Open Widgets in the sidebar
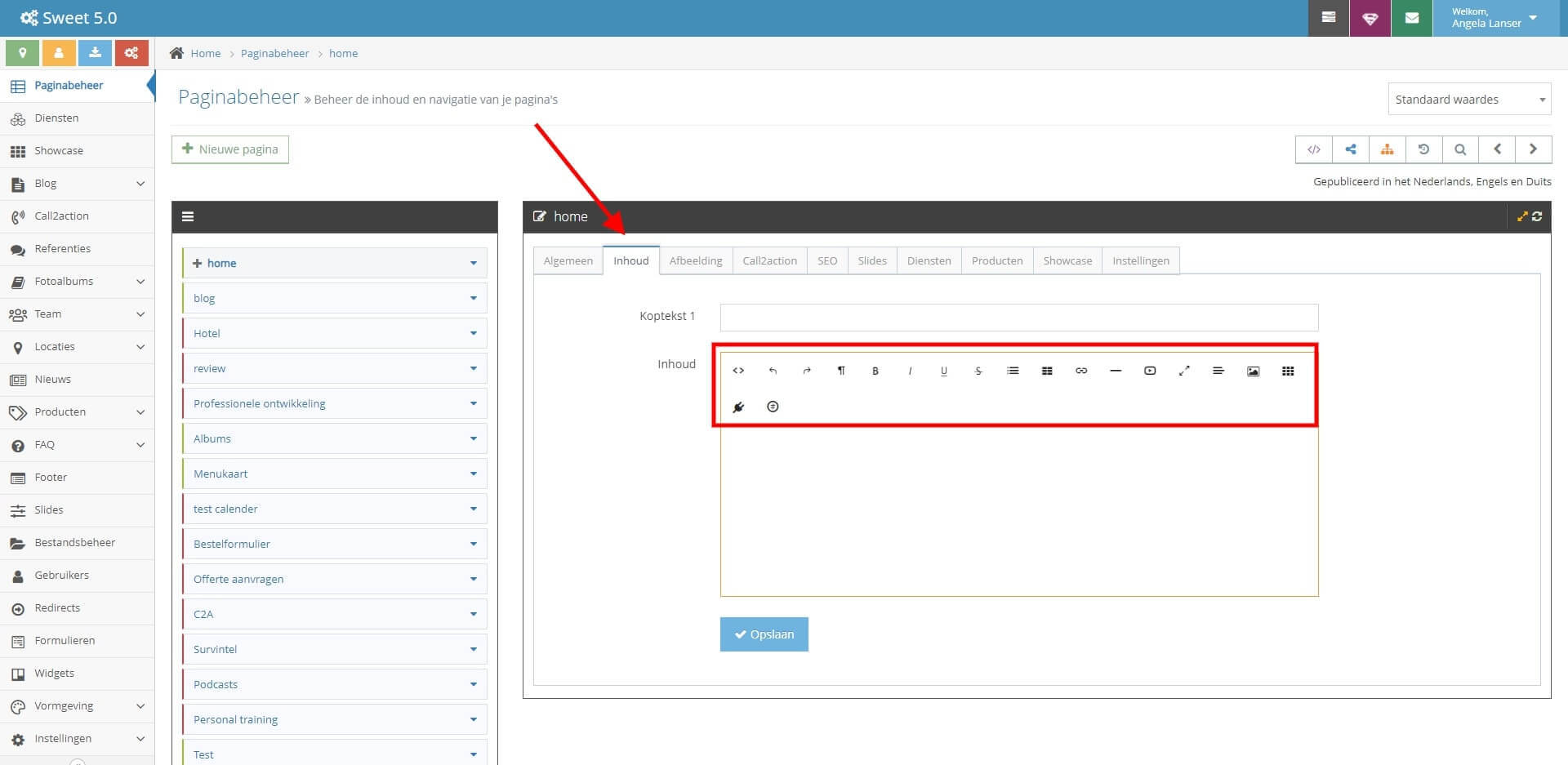The height and width of the screenshot is (765, 1568). click(78, 674)
